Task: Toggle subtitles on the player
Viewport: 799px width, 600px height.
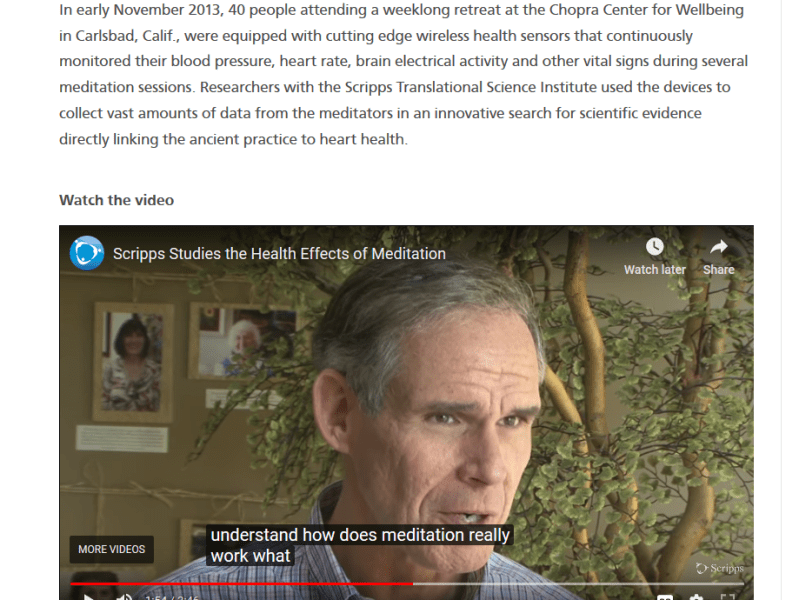Action: [665, 597]
